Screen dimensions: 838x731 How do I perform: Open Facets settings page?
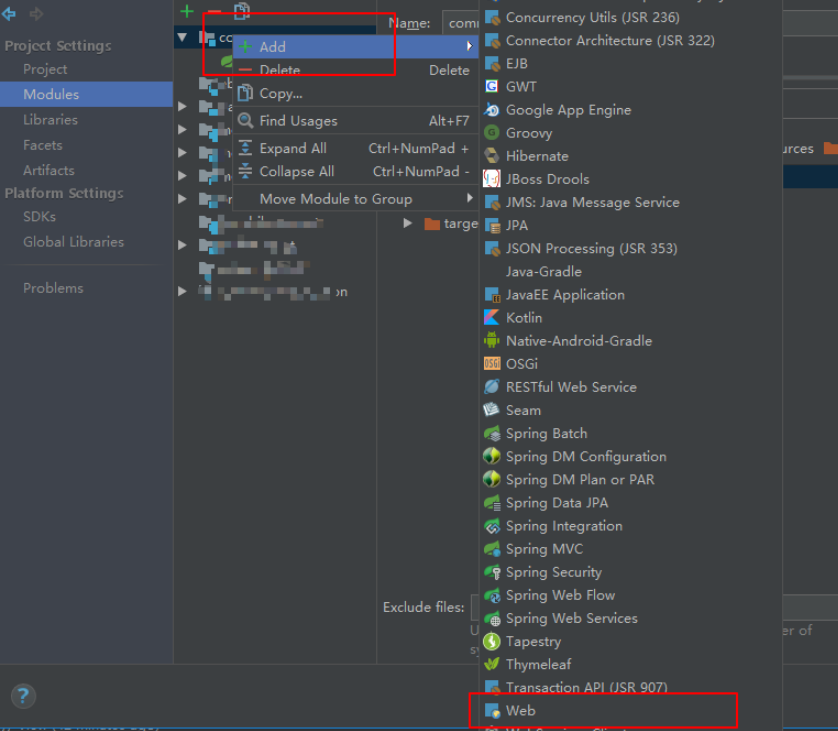[43, 145]
